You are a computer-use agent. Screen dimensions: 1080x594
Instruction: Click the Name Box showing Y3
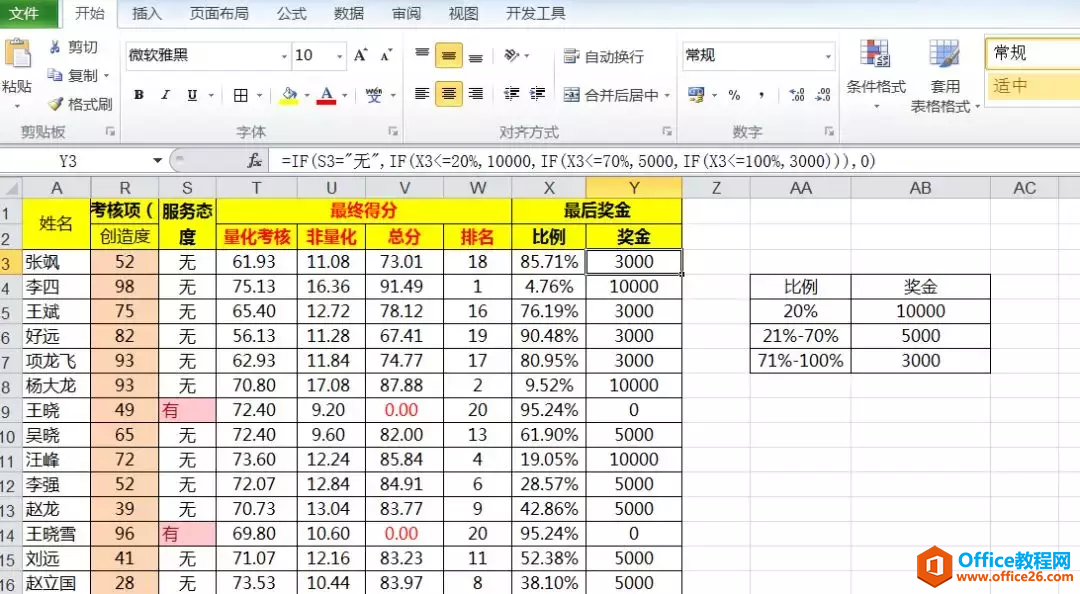74,161
